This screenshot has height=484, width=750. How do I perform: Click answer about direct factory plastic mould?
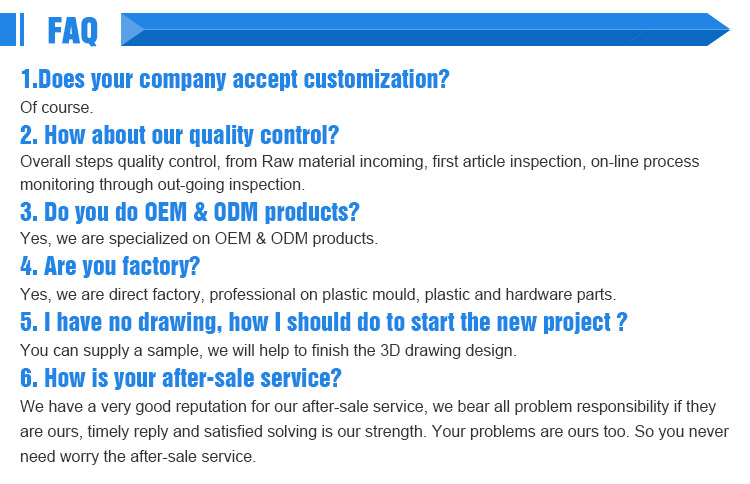click(x=318, y=294)
